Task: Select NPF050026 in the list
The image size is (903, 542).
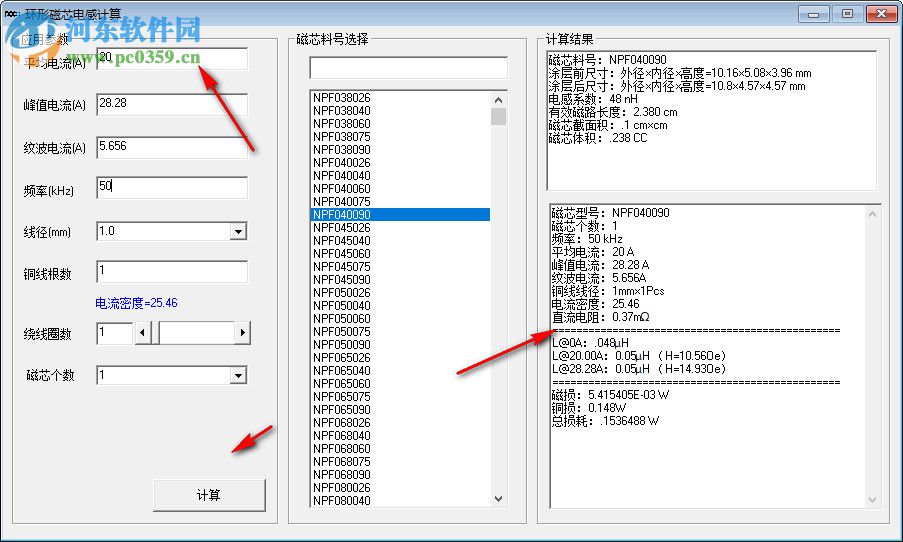Action: (x=400, y=293)
